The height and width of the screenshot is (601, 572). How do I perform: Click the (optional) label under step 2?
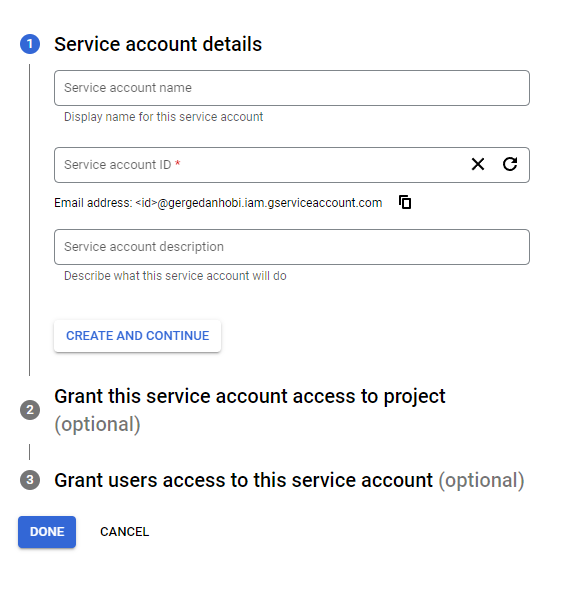pos(97,424)
